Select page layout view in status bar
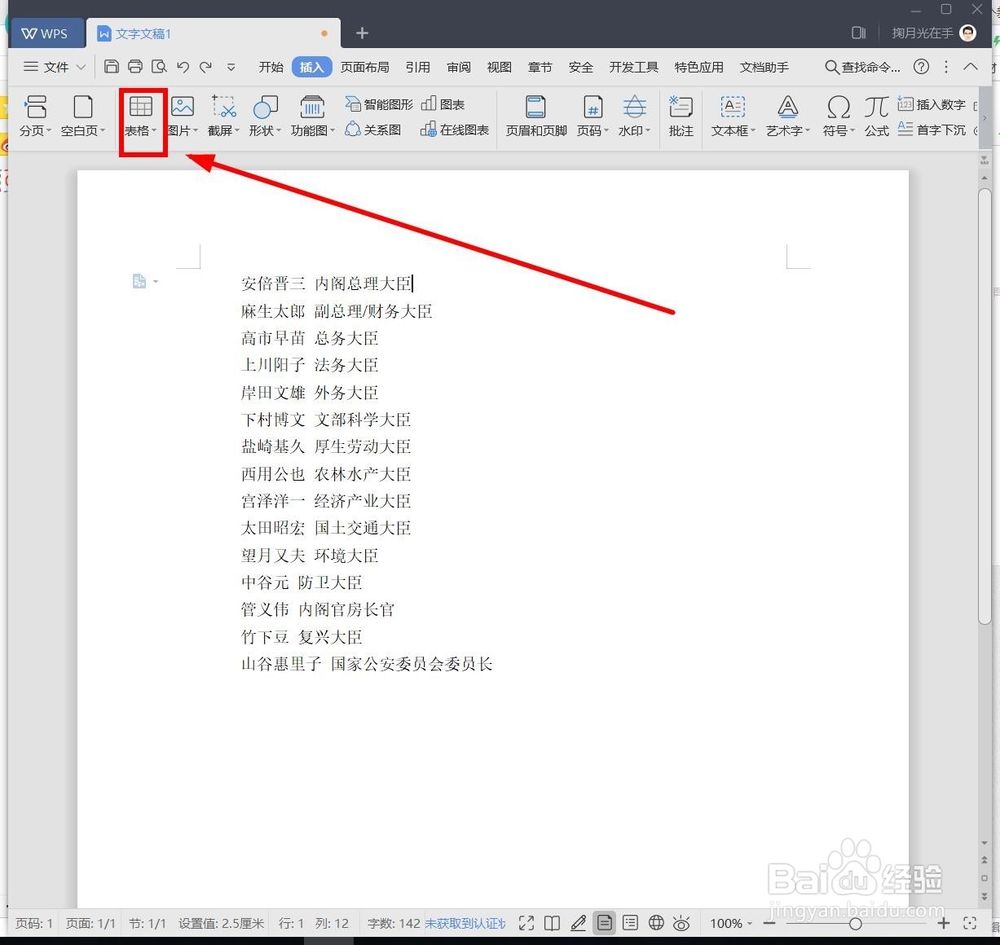The width and height of the screenshot is (1000, 945). (x=605, y=923)
